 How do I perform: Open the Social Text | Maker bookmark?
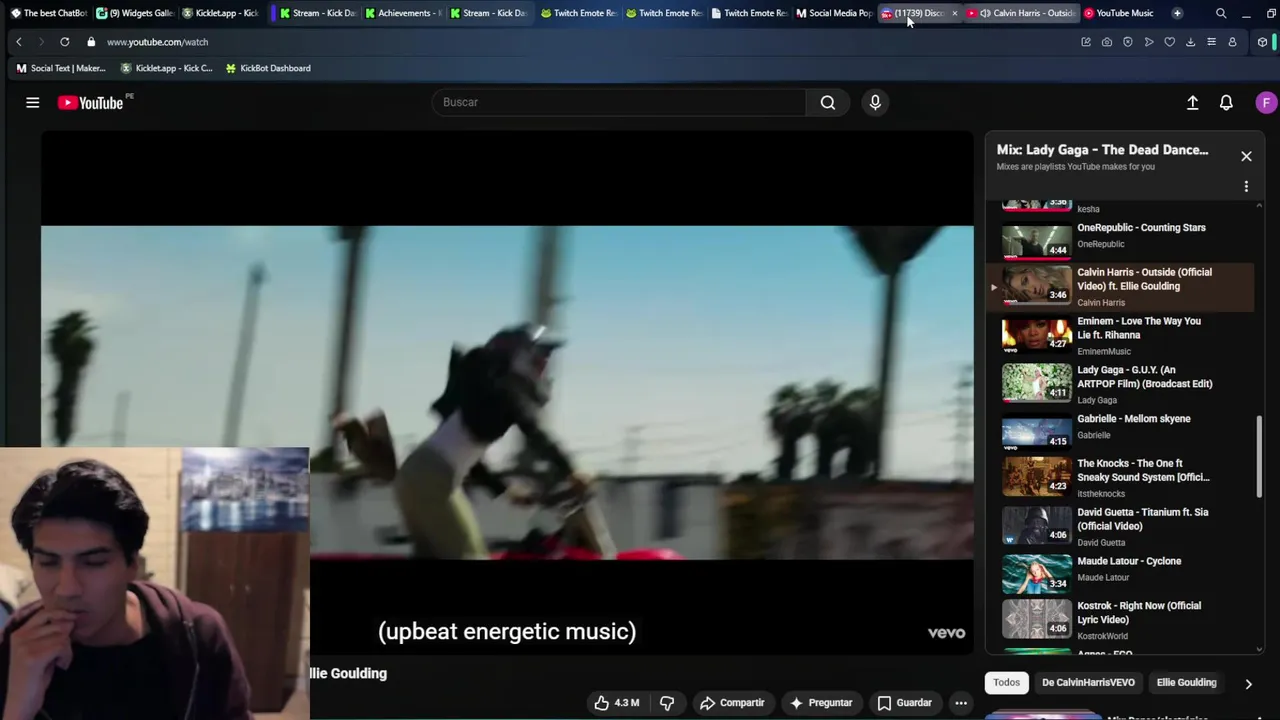pos(61,68)
